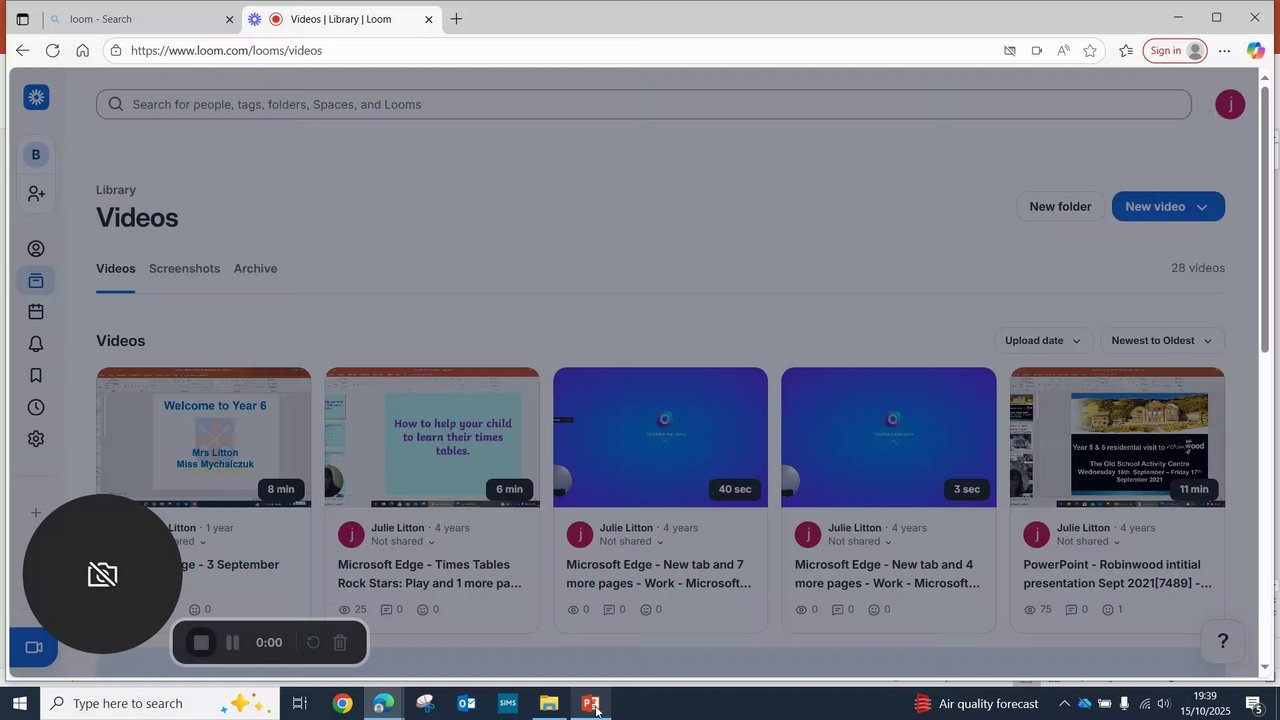Open the Meetings calendar icon in sidebar
1280x720 pixels.
[x=36, y=312]
